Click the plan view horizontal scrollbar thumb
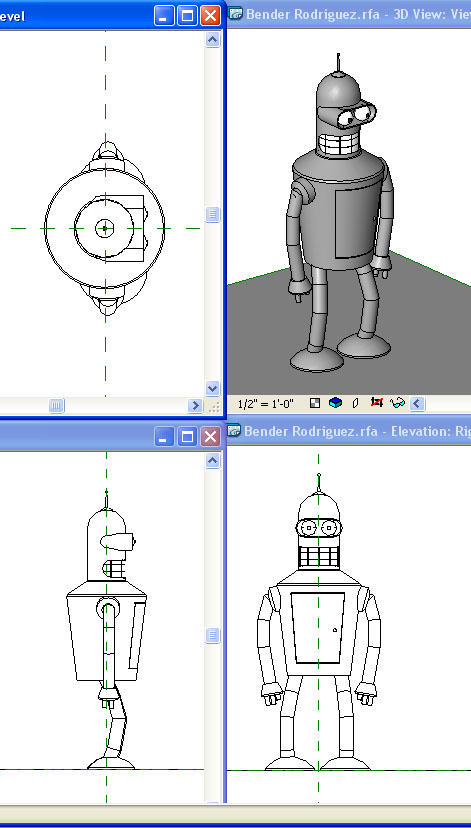Viewport: 471px width, 828px height. click(x=56, y=406)
